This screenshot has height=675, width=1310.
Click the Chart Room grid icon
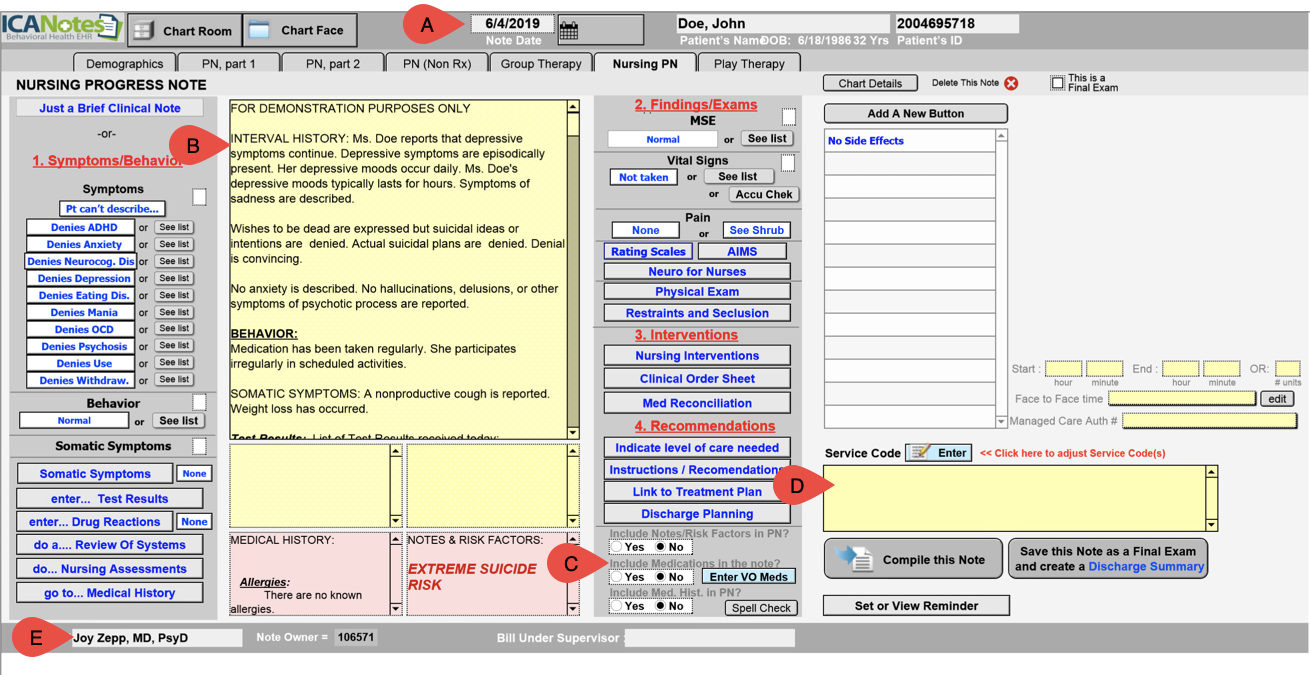pos(144,30)
